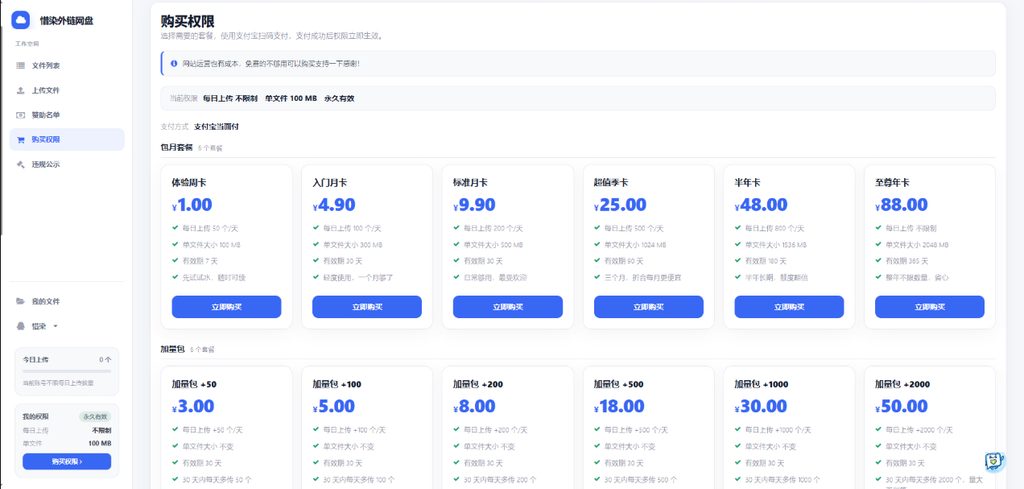Click the 每日上传 不限制 current-permission text
1024x489 pixels.
pyautogui.click(x=230, y=99)
